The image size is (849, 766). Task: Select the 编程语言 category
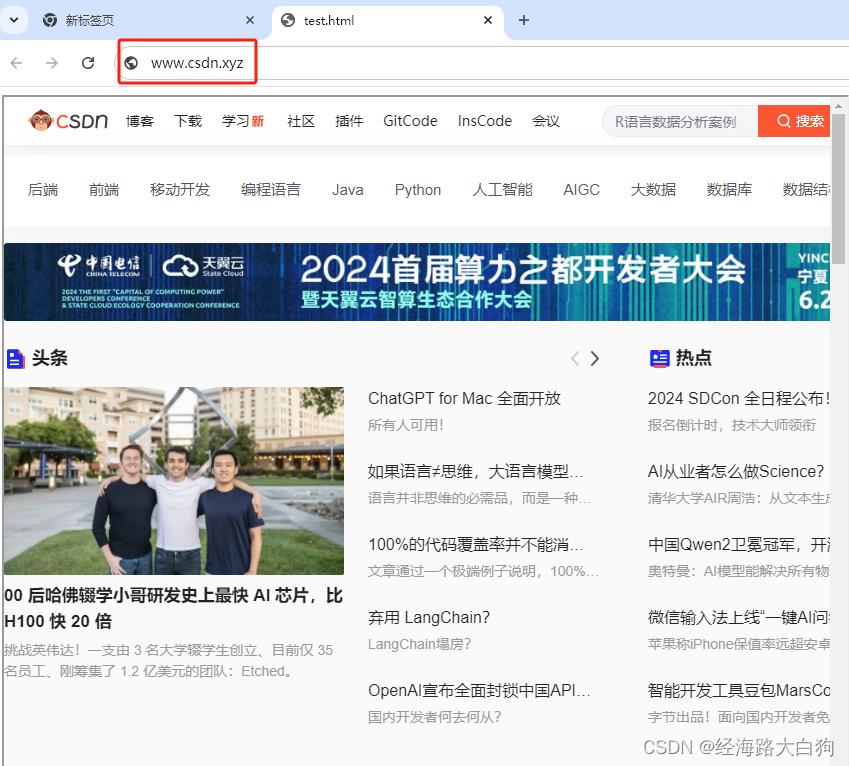pos(271,189)
